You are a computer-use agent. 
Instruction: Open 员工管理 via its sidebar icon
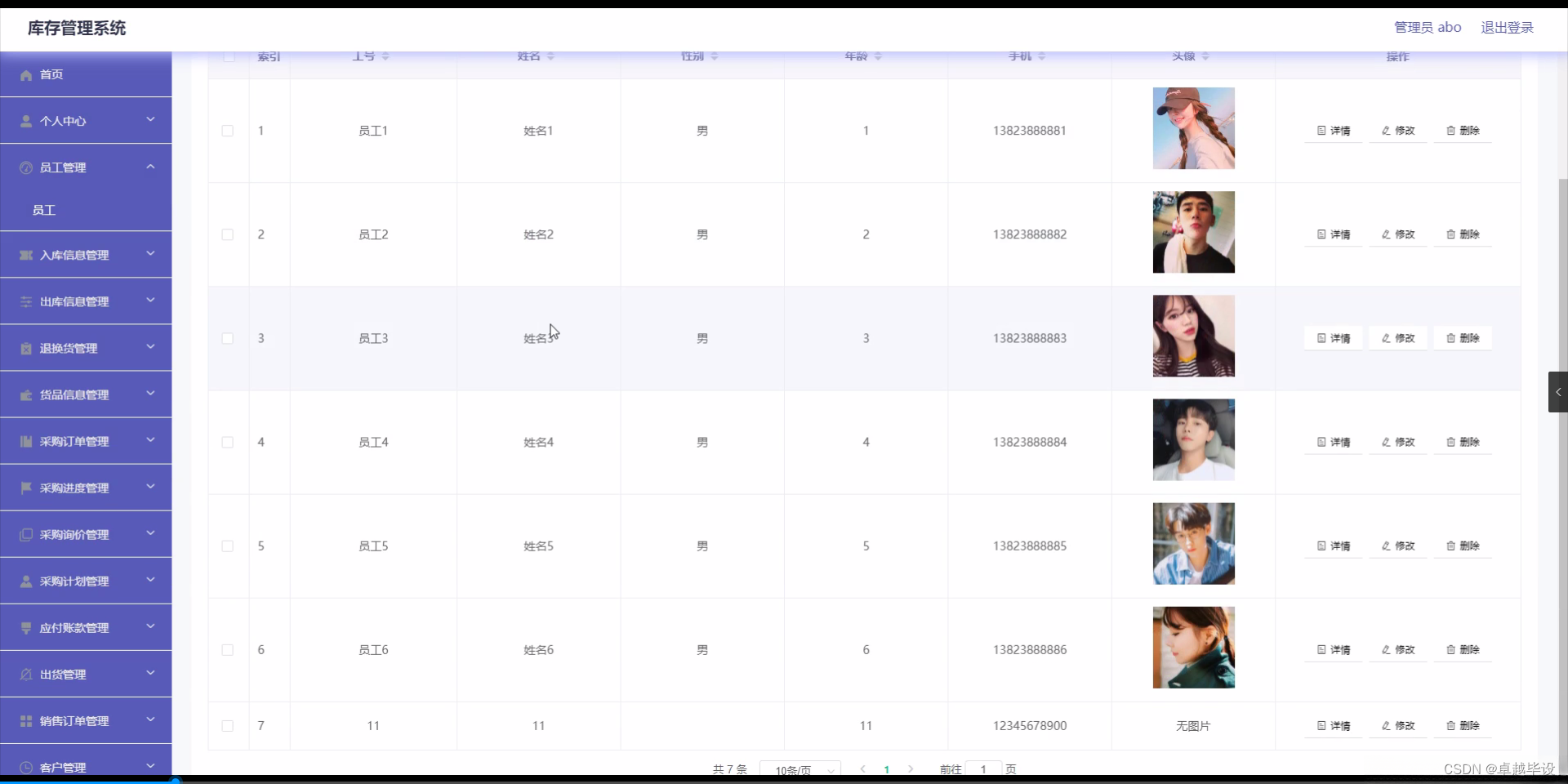(x=25, y=167)
